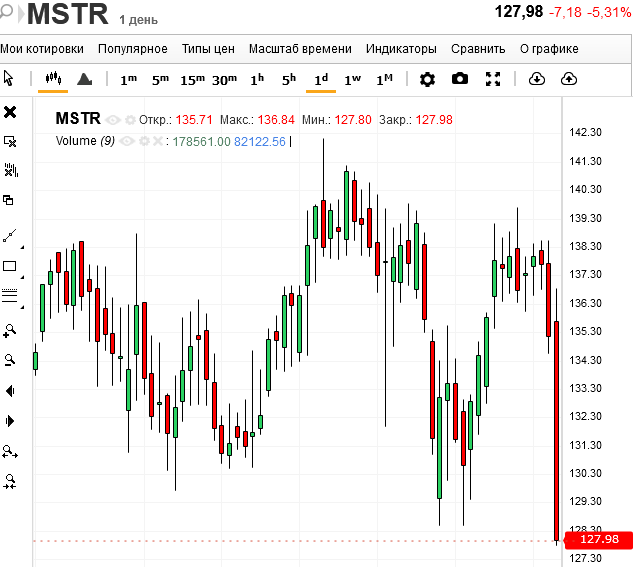Viewport: 633px width, 567px height.
Task: Set the 15m timeframe
Action: point(193,80)
